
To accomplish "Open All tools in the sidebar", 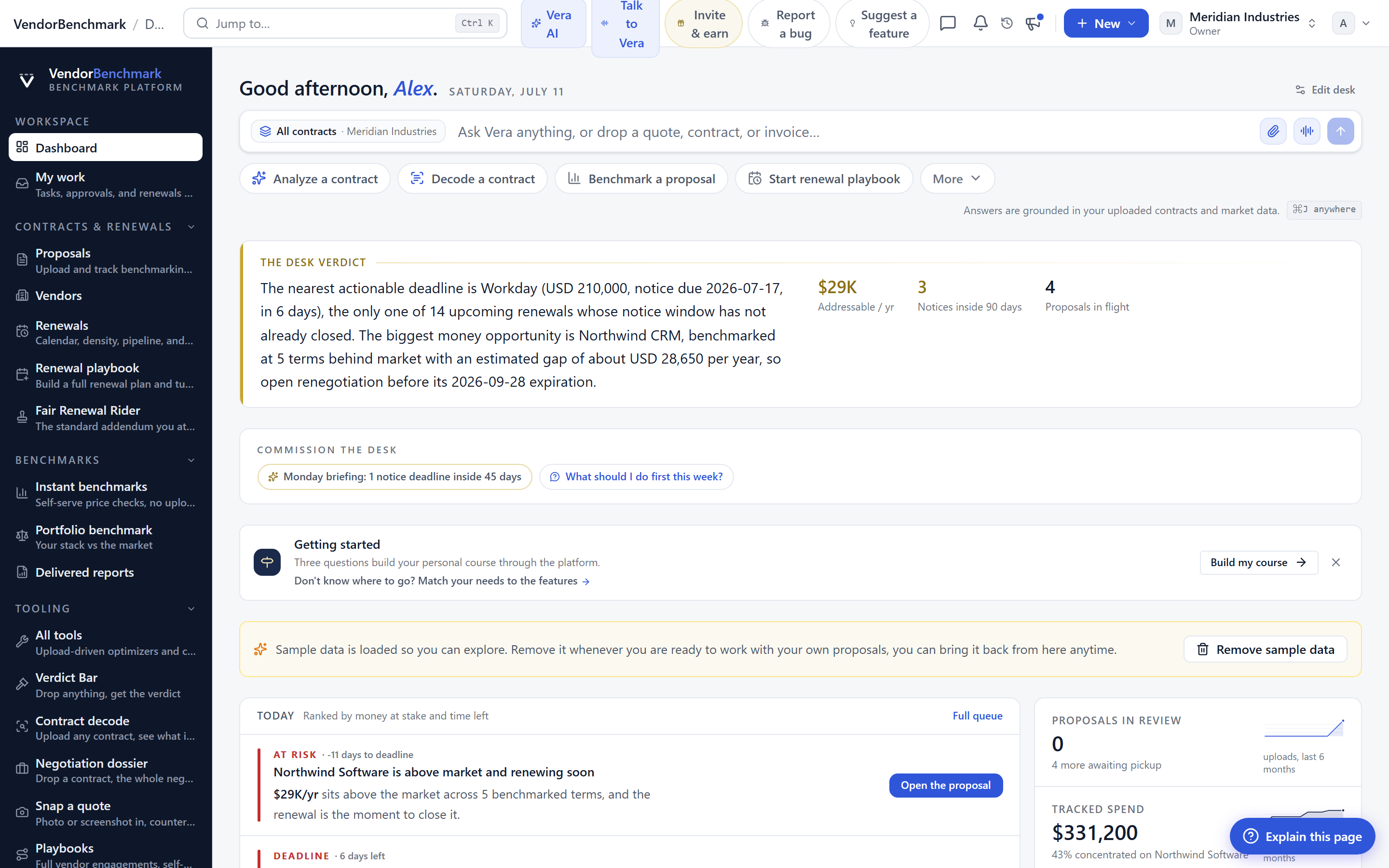I will pos(106,642).
